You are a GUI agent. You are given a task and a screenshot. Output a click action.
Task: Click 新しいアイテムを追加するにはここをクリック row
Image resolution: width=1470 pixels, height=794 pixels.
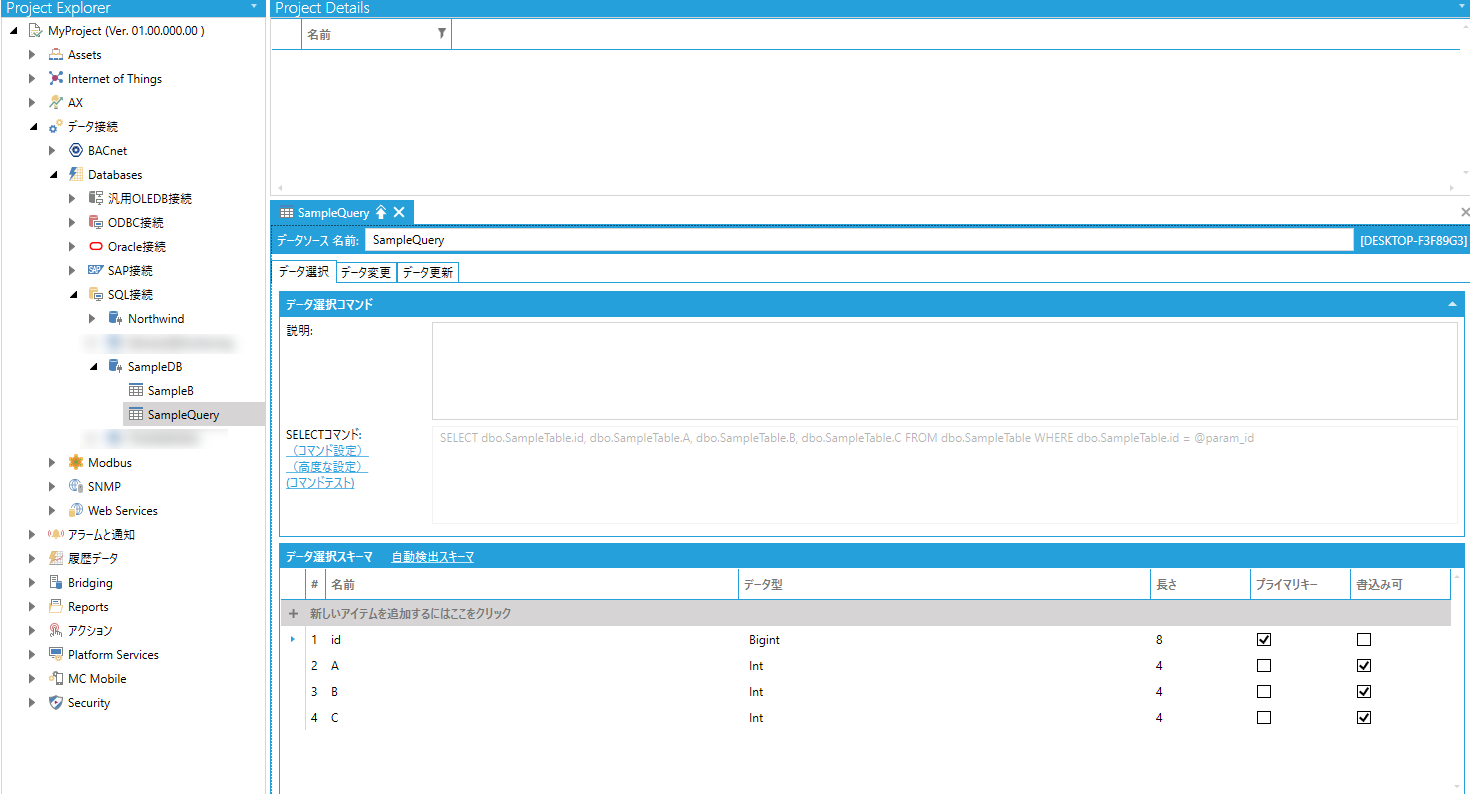click(866, 613)
